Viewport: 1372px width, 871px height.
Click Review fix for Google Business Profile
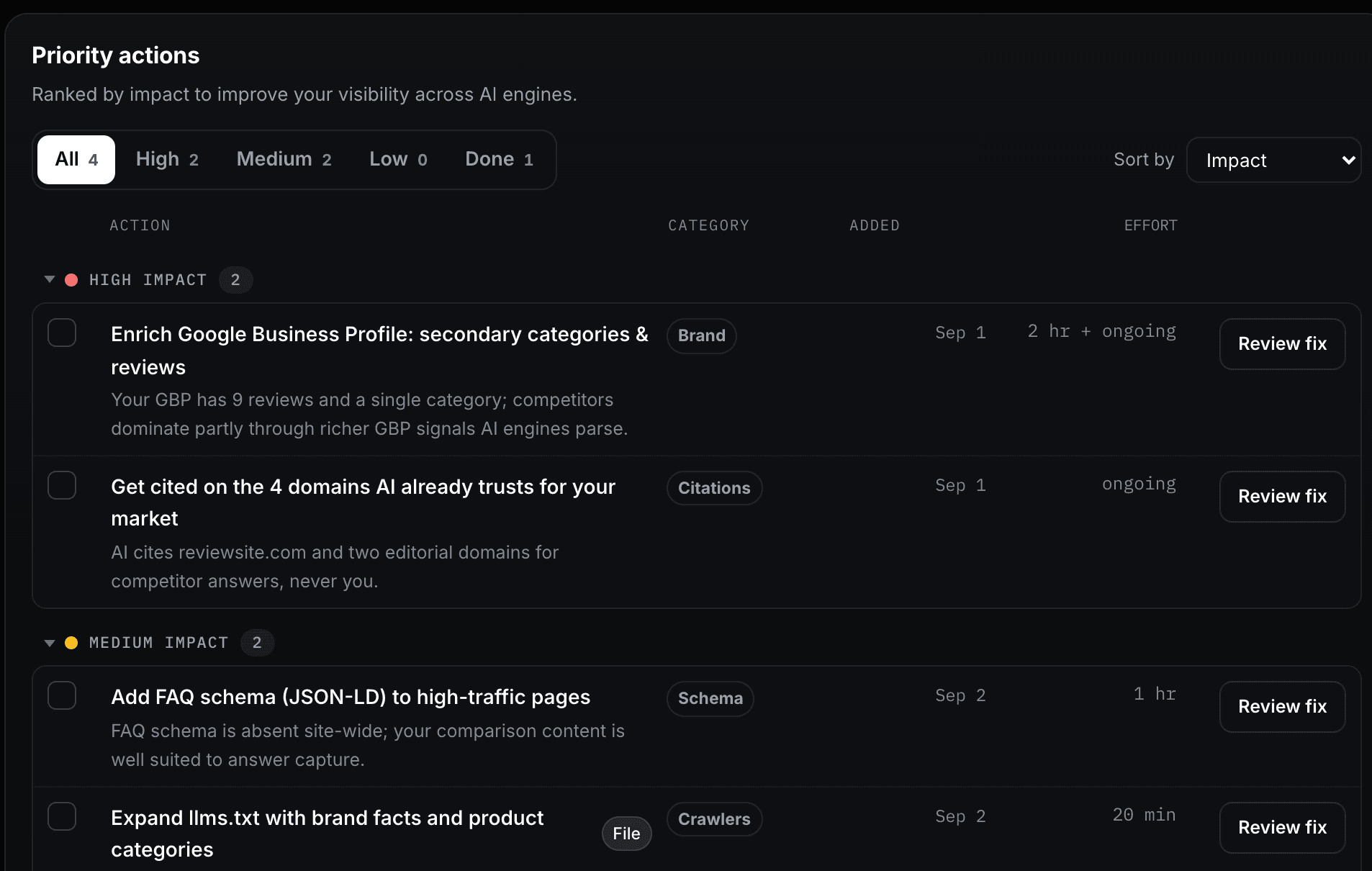1282,344
